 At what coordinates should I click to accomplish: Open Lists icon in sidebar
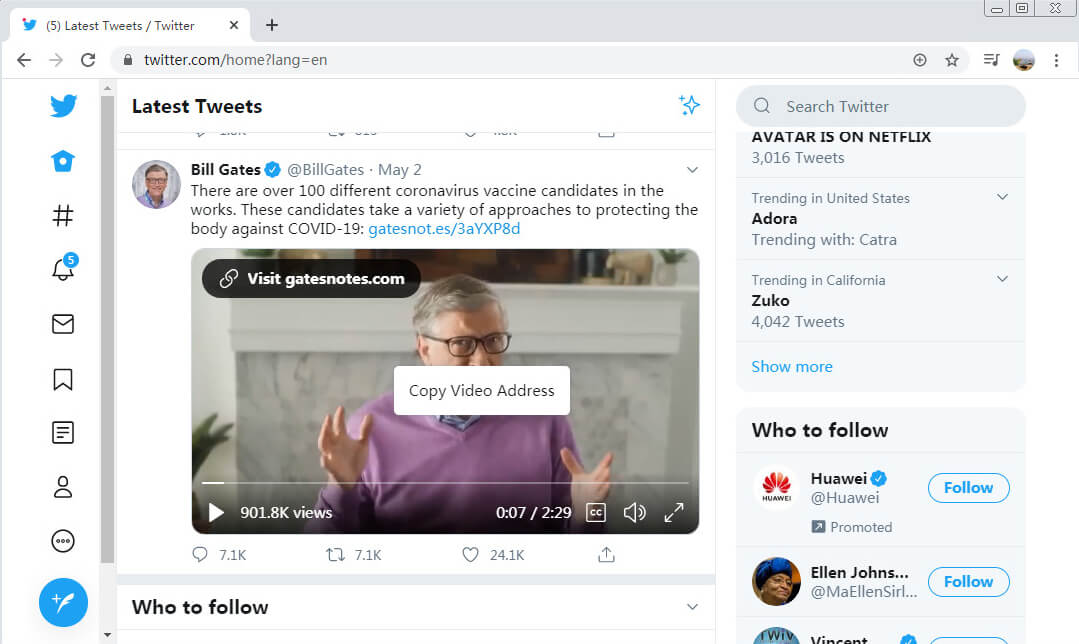point(63,433)
